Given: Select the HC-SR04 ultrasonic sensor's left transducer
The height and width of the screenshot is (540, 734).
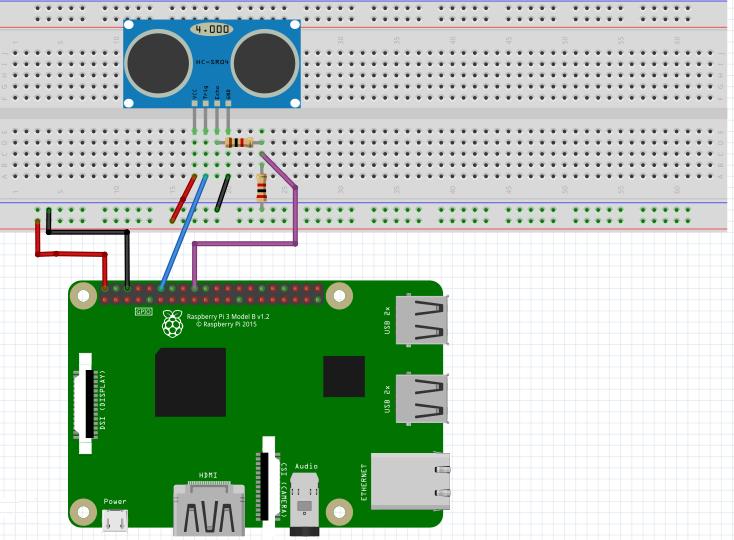Looking at the screenshot, I should coord(158,64).
